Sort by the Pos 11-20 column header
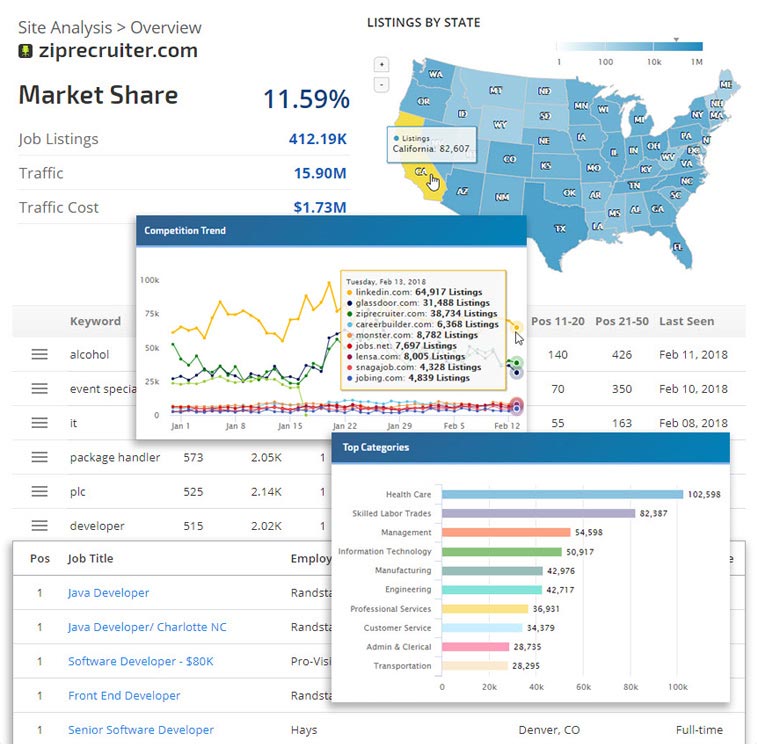Viewport: 757px width, 744px height. 558,321
